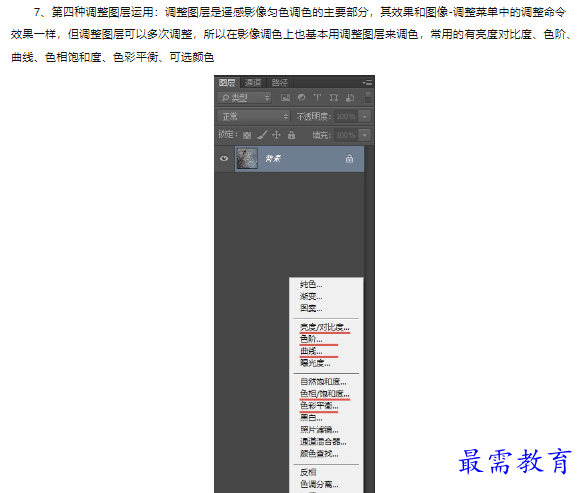This screenshot has height=493, width=580.
Task: Click the type layer filter T icon
Action: (317, 97)
